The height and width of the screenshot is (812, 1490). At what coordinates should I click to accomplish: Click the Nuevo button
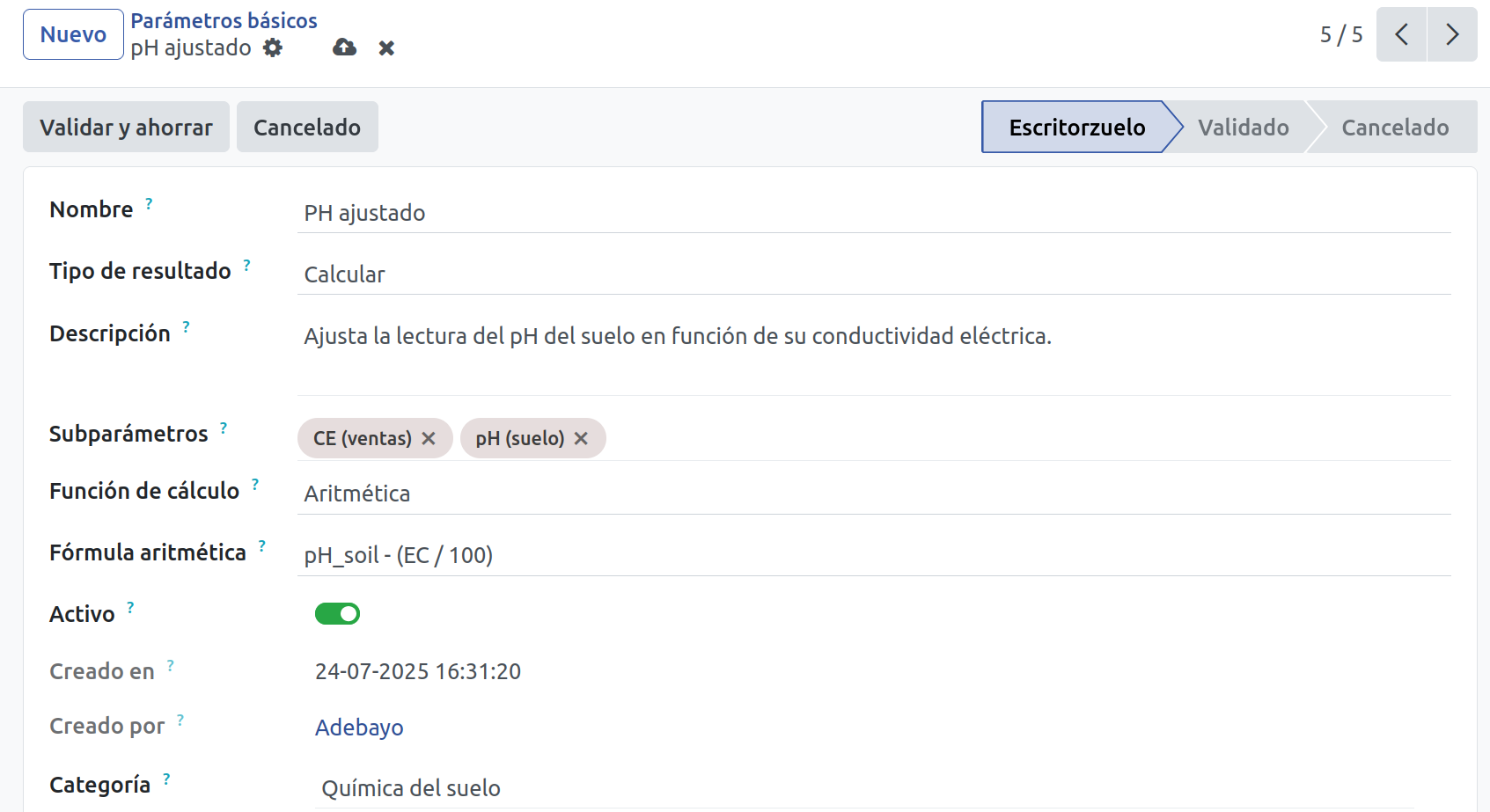pyautogui.click(x=73, y=34)
